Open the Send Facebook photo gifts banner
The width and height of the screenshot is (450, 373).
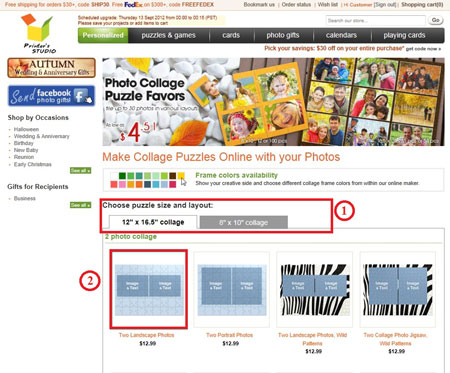pyautogui.click(x=51, y=96)
